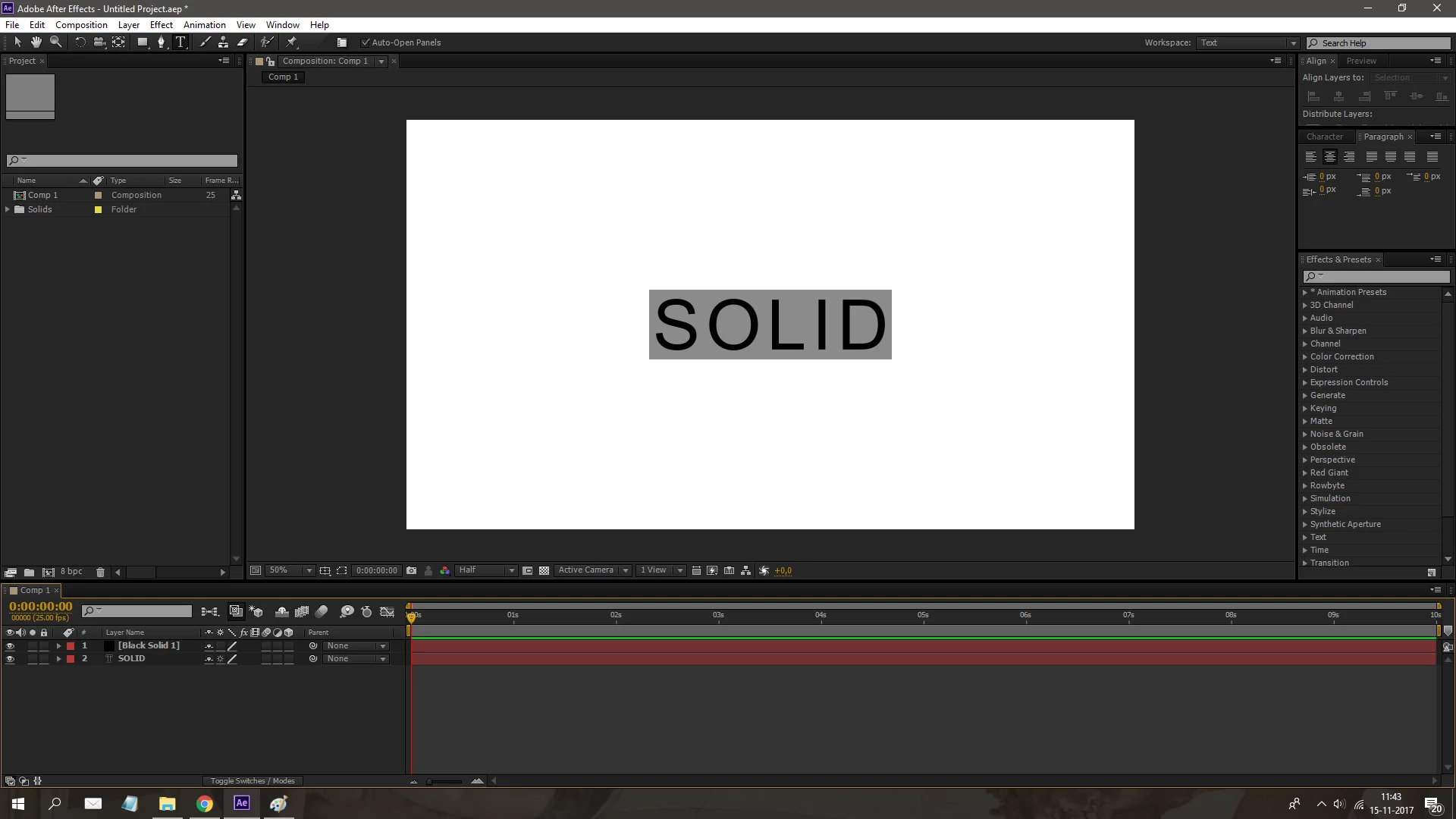Select the Clone Stamp tool

click(223, 42)
